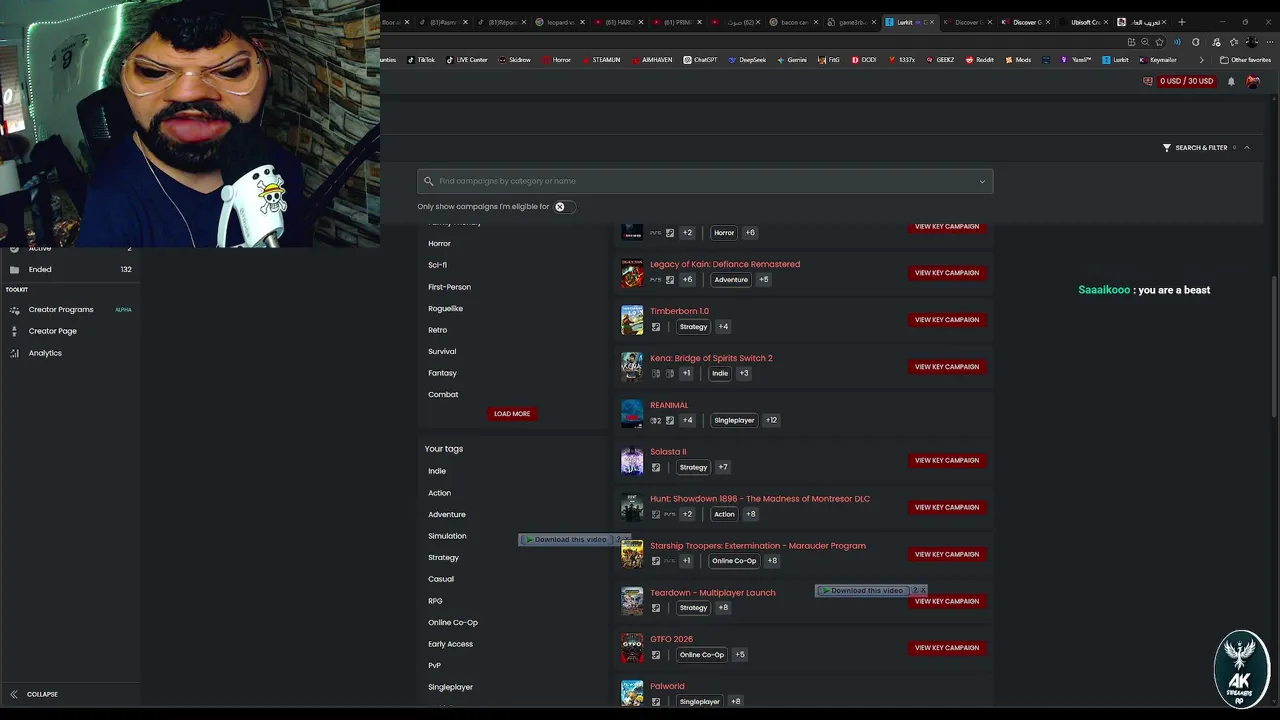Click the page vertical scrollbar
The image size is (1280, 720).
[x=1274, y=348]
